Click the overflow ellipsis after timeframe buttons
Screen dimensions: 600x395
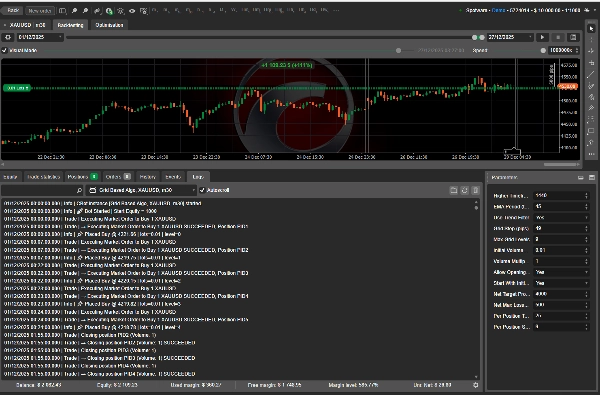336,10
